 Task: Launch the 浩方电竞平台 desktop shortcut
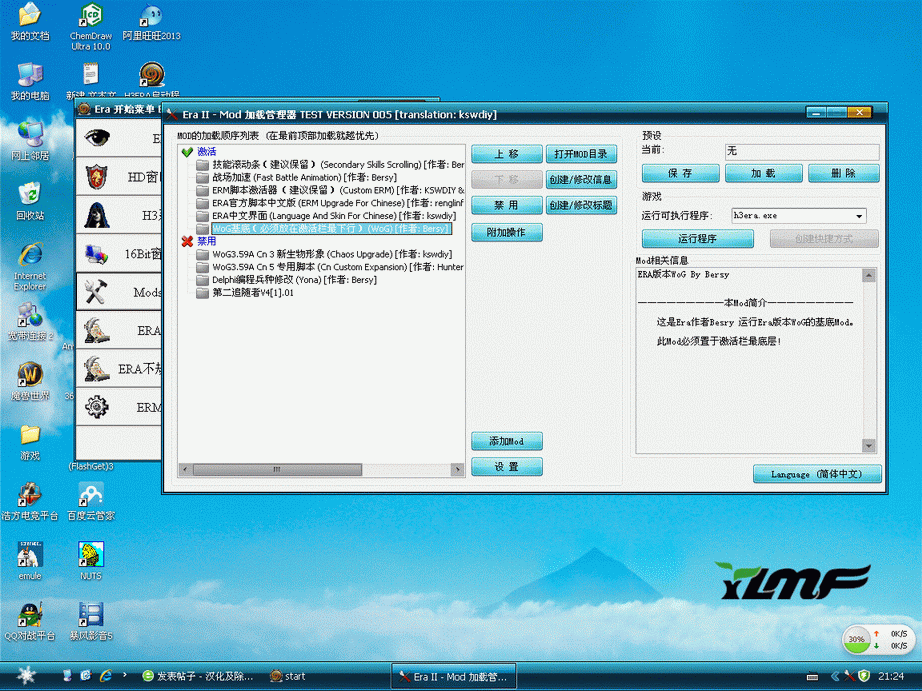(30, 502)
